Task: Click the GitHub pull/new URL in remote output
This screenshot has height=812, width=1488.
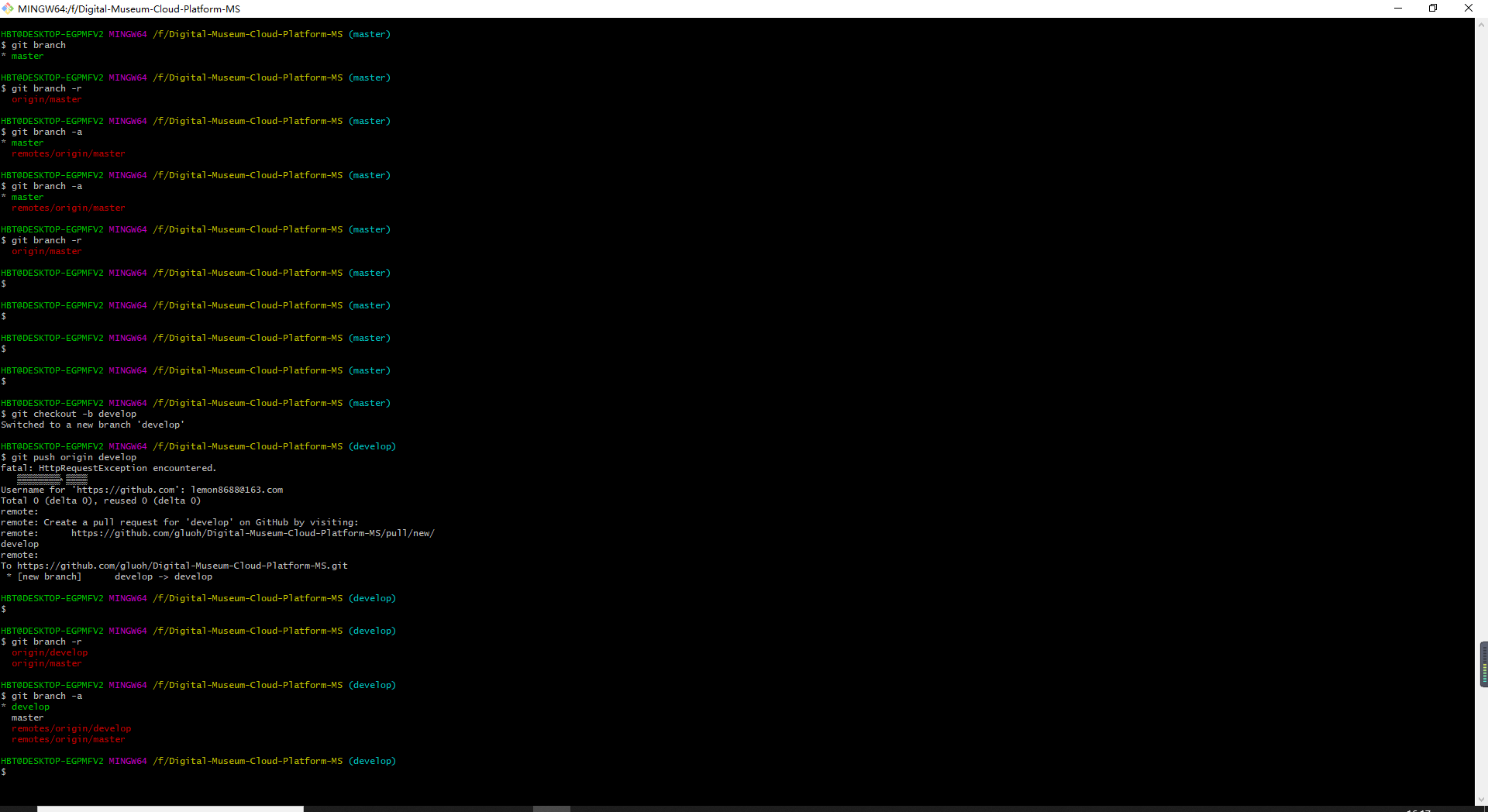Action: click(253, 533)
